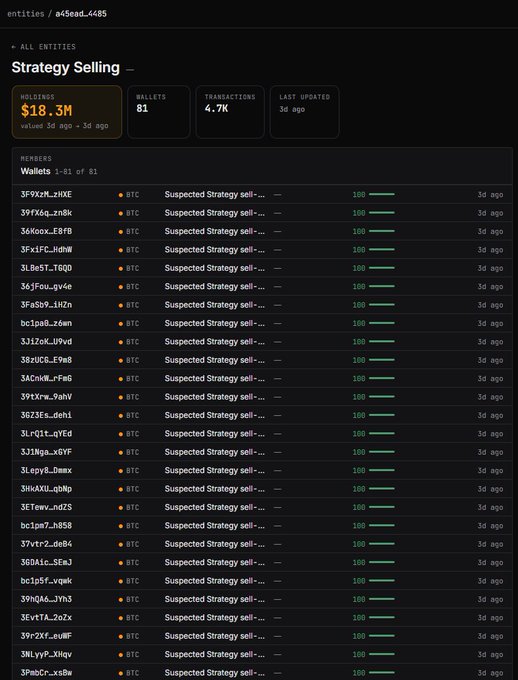Open the Holdings $18.3M card
Screen dimensions: 518x680
[67, 112]
